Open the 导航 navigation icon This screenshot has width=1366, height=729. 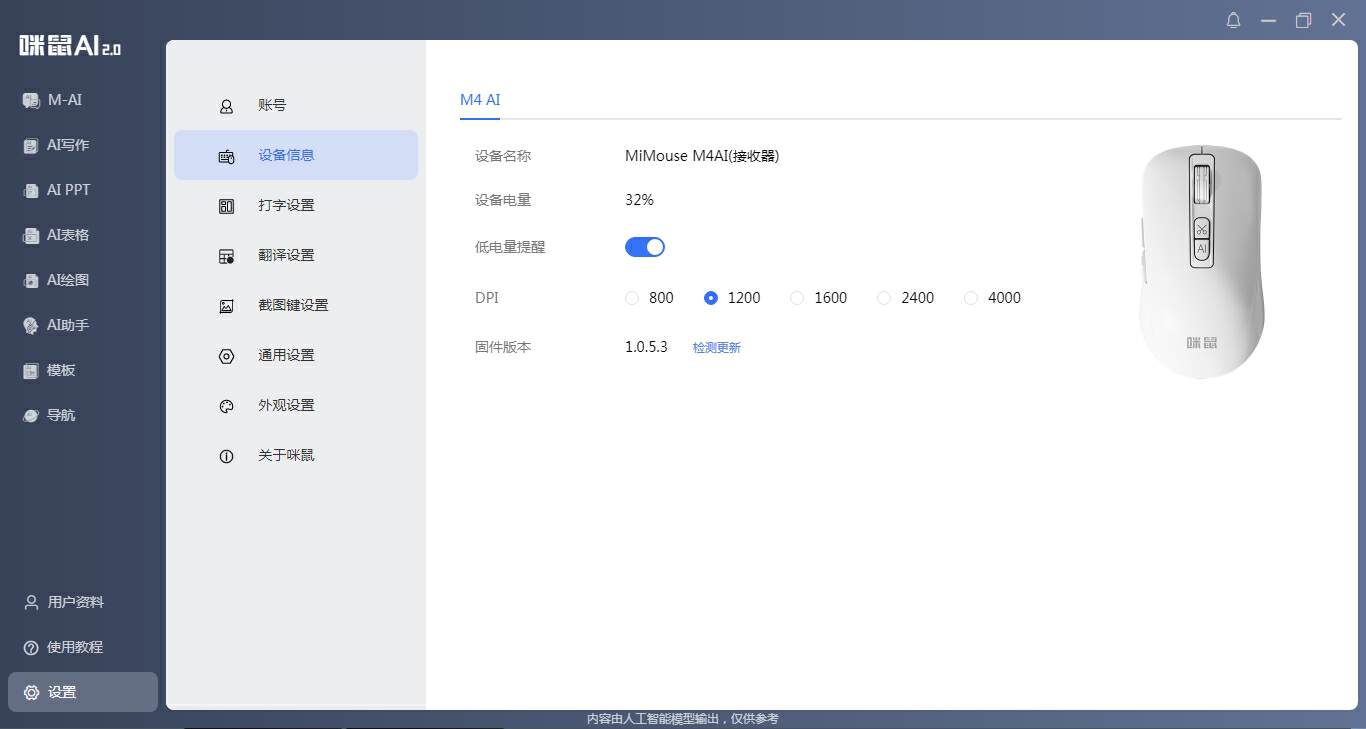[x=31, y=415]
